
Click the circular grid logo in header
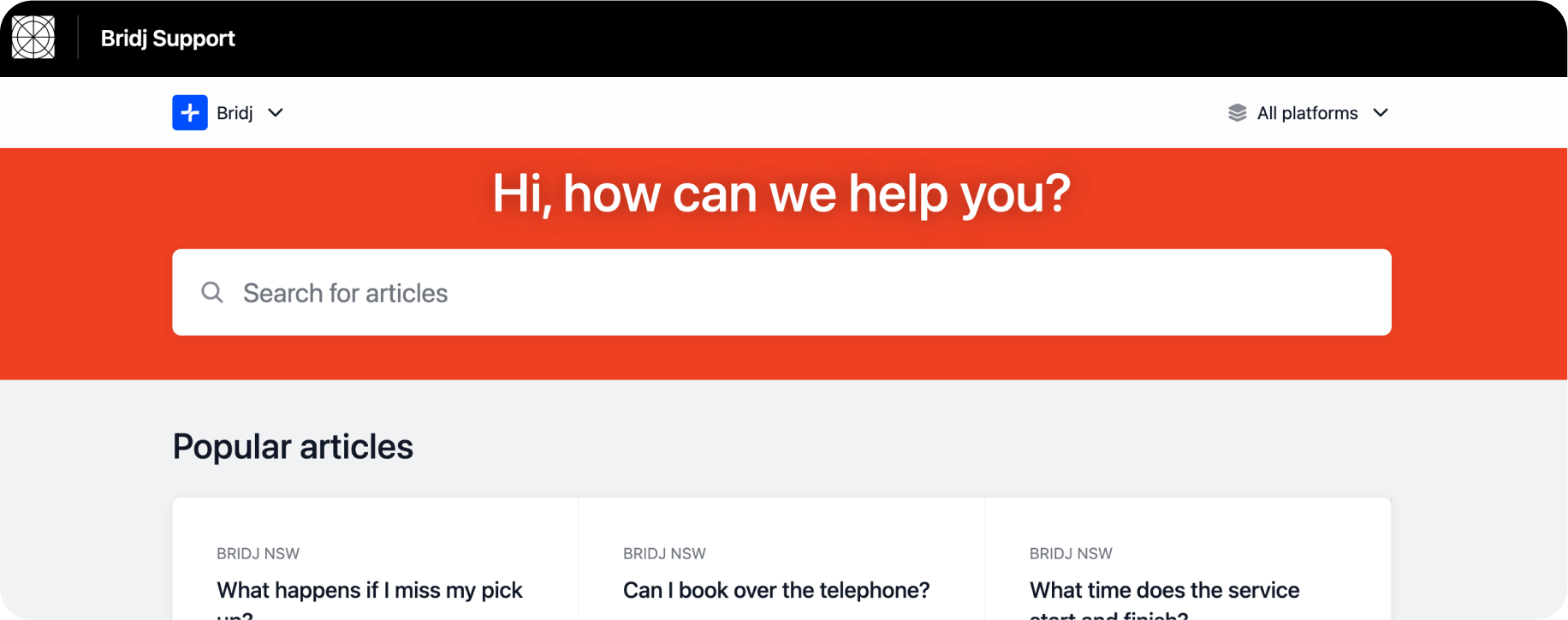click(x=33, y=38)
